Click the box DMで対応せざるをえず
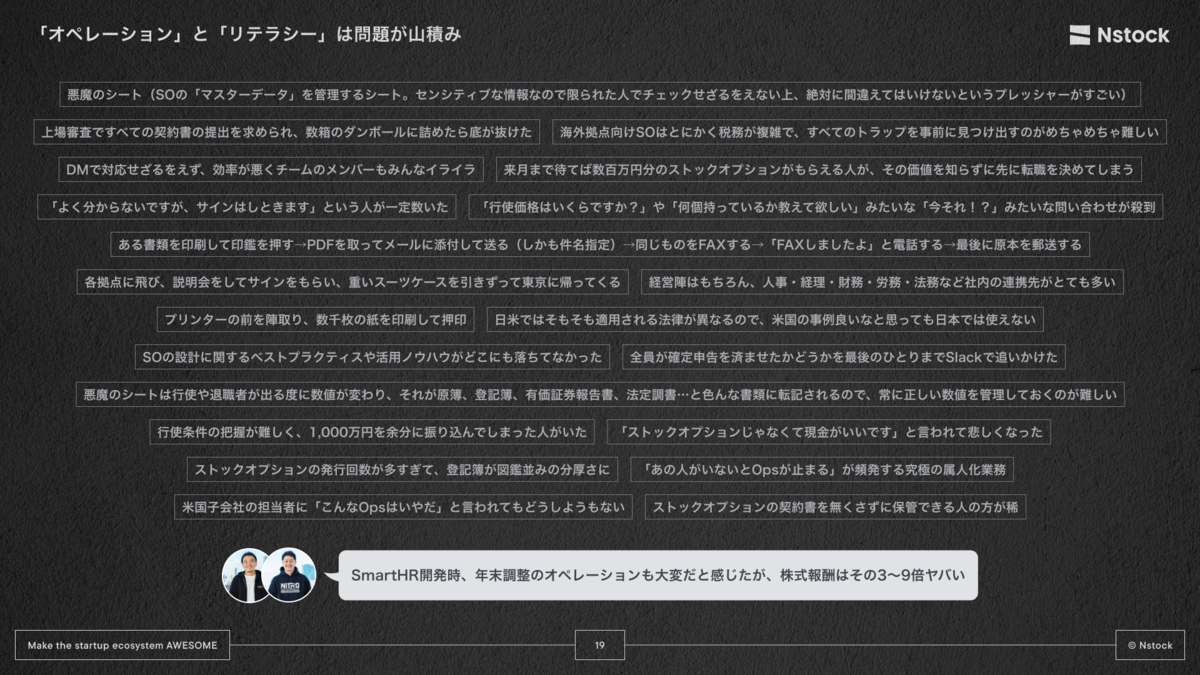The height and width of the screenshot is (675, 1200). pyautogui.click(x=271, y=170)
